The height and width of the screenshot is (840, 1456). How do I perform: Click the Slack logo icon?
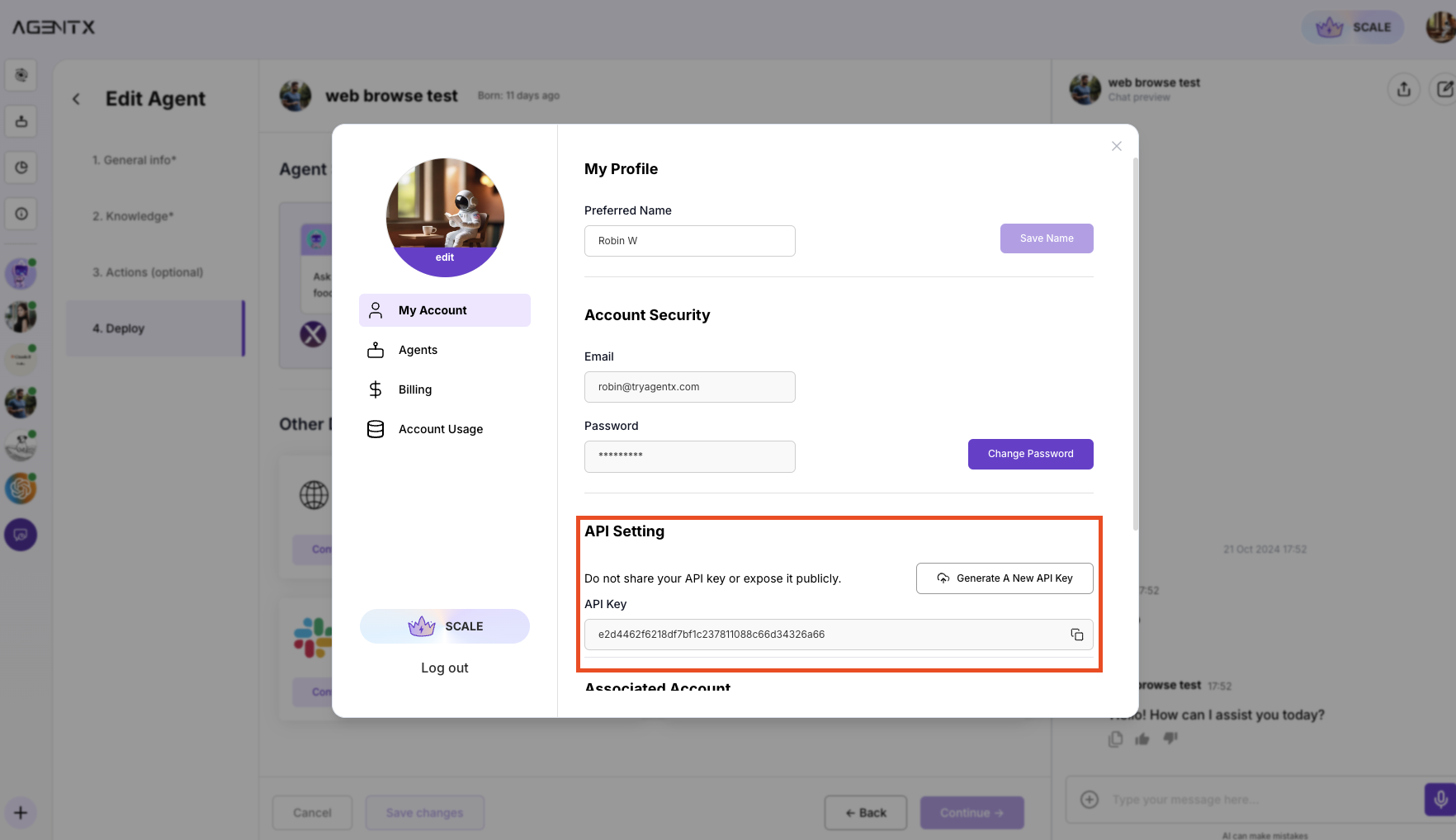312,638
